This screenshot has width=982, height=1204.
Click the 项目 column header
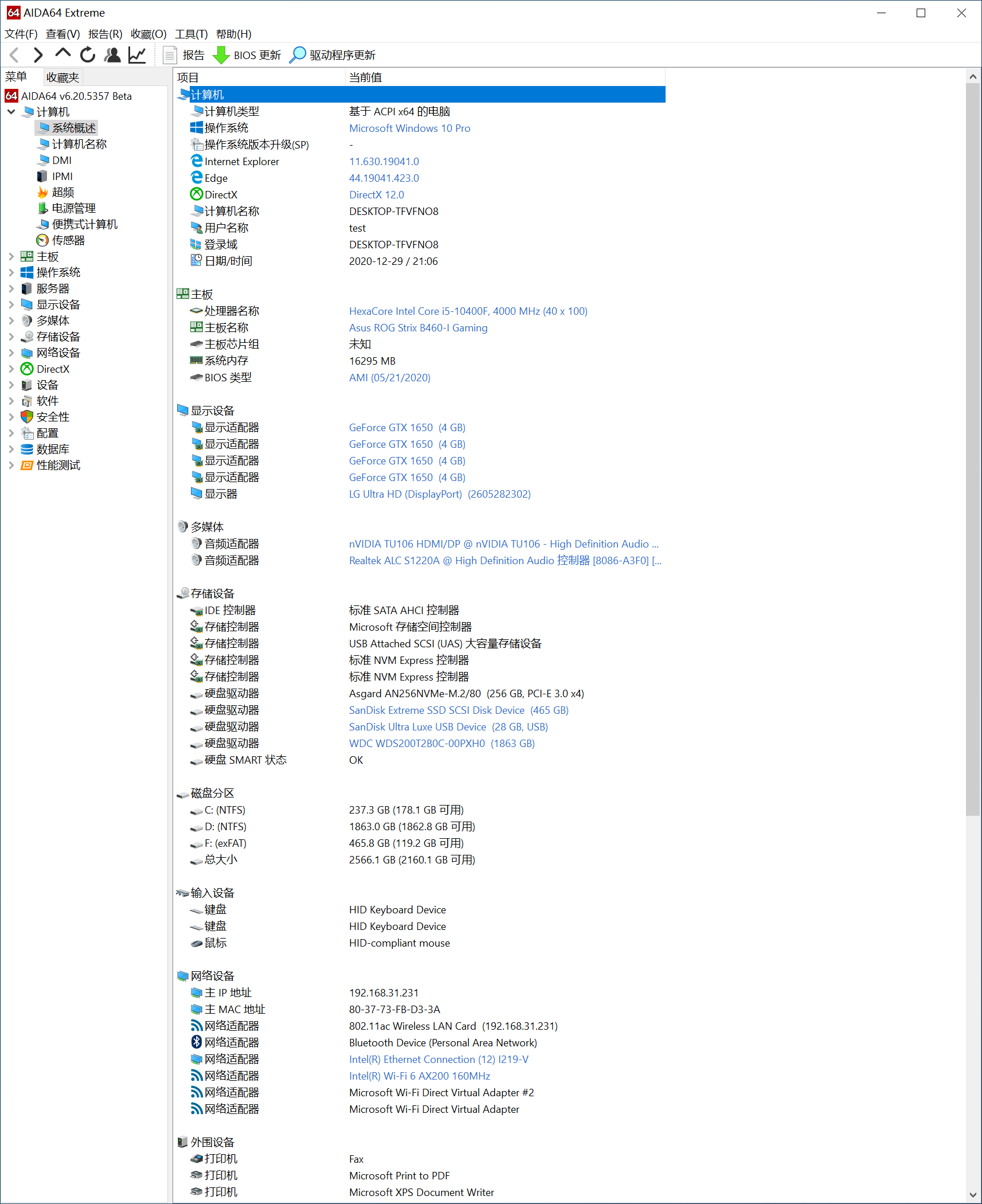tap(260, 77)
